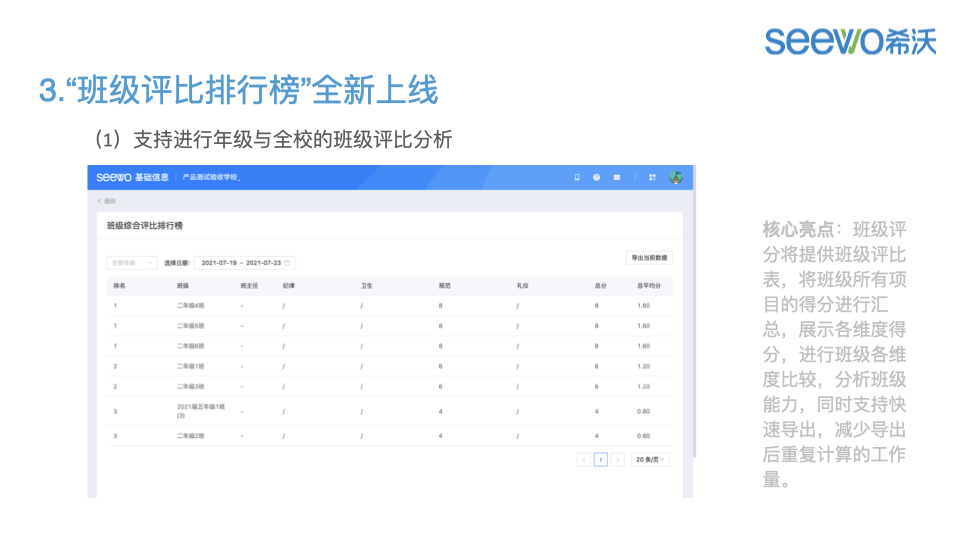Open the 20 条/页 page size dropdown
This screenshot has height=540, width=960.
[x=650, y=459]
